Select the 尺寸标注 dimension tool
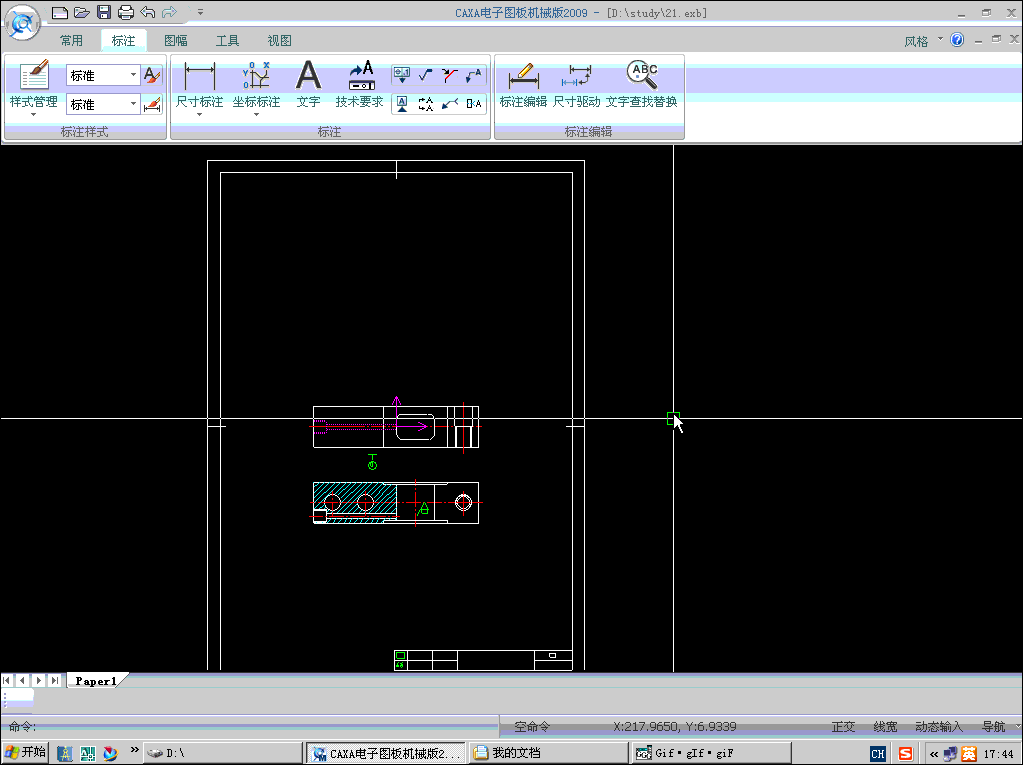The height and width of the screenshot is (765, 1023). click(200, 83)
